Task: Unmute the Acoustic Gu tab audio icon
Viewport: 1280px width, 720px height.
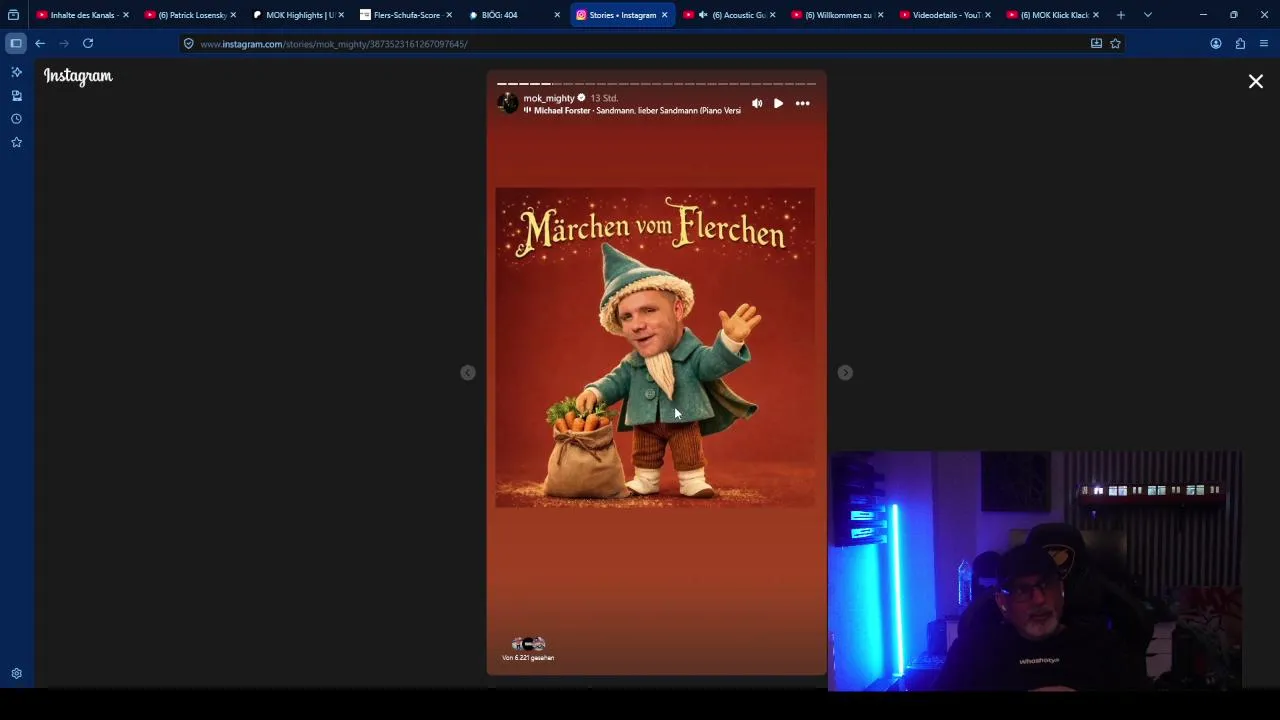Action: pos(702,15)
